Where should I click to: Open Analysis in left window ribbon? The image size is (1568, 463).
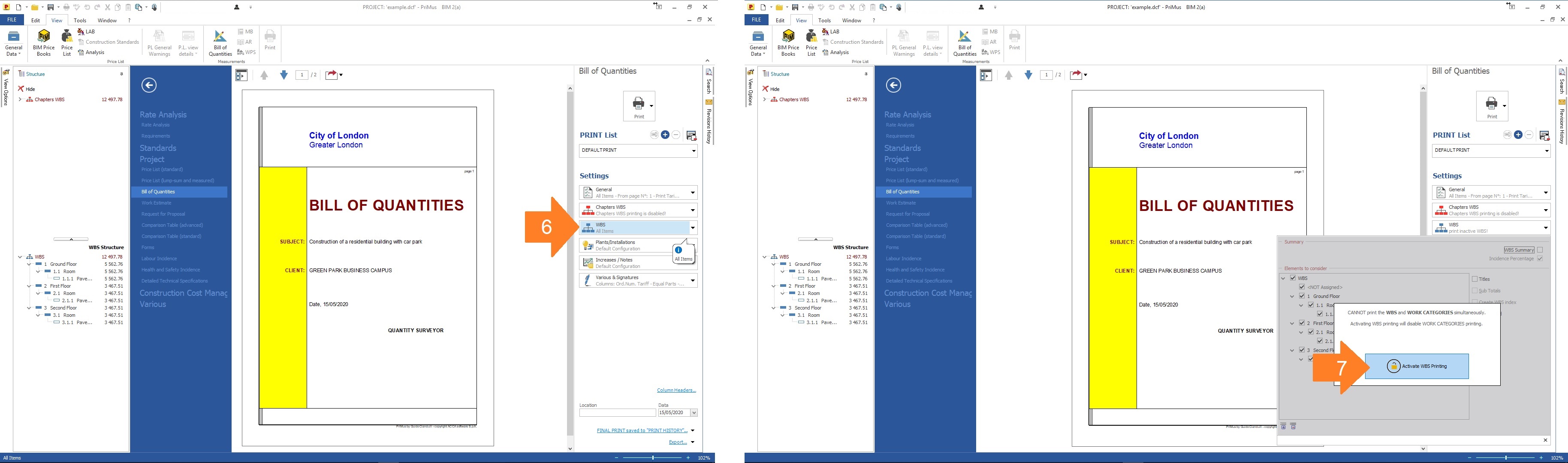point(91,52)
